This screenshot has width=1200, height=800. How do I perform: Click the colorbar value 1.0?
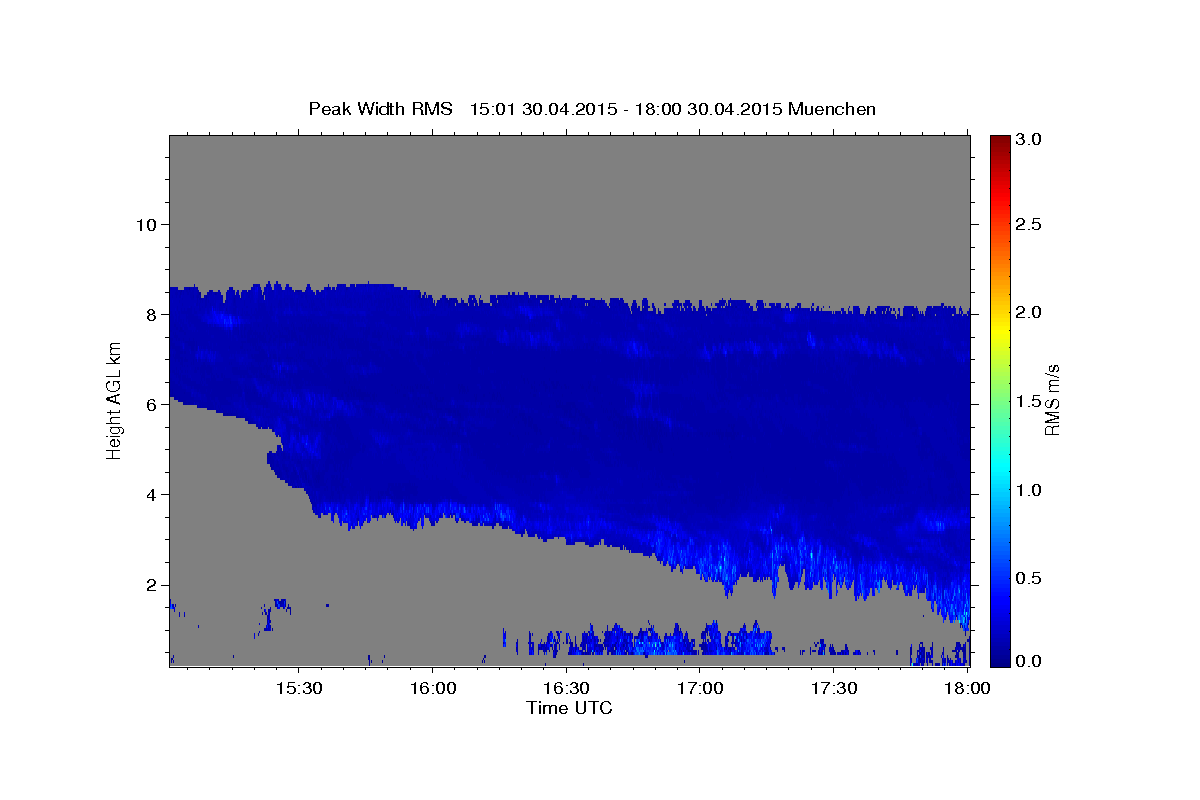pyautogui.click(x=1029, y=490)
